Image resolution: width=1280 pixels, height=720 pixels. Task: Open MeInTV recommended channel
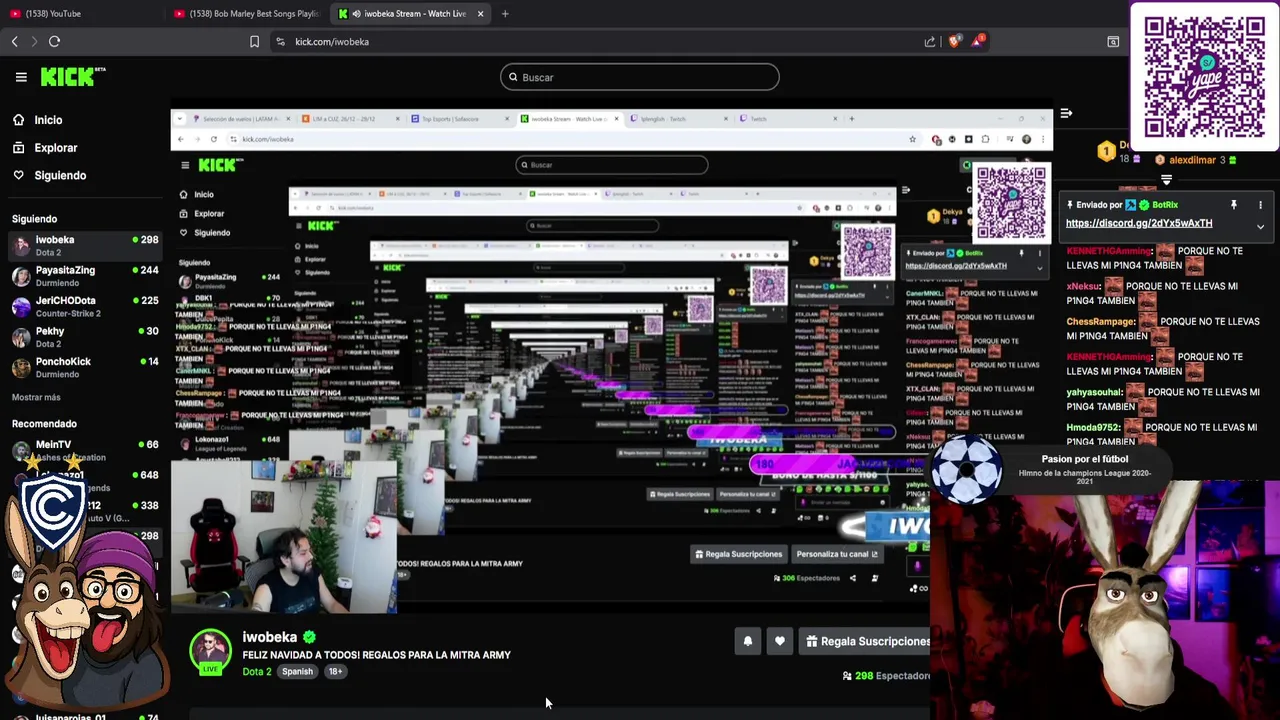85,450
